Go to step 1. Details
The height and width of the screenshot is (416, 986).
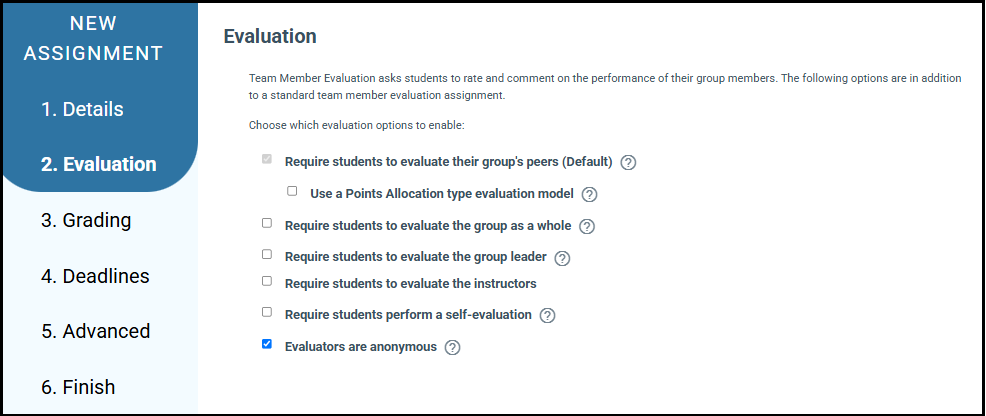[82, 109]
